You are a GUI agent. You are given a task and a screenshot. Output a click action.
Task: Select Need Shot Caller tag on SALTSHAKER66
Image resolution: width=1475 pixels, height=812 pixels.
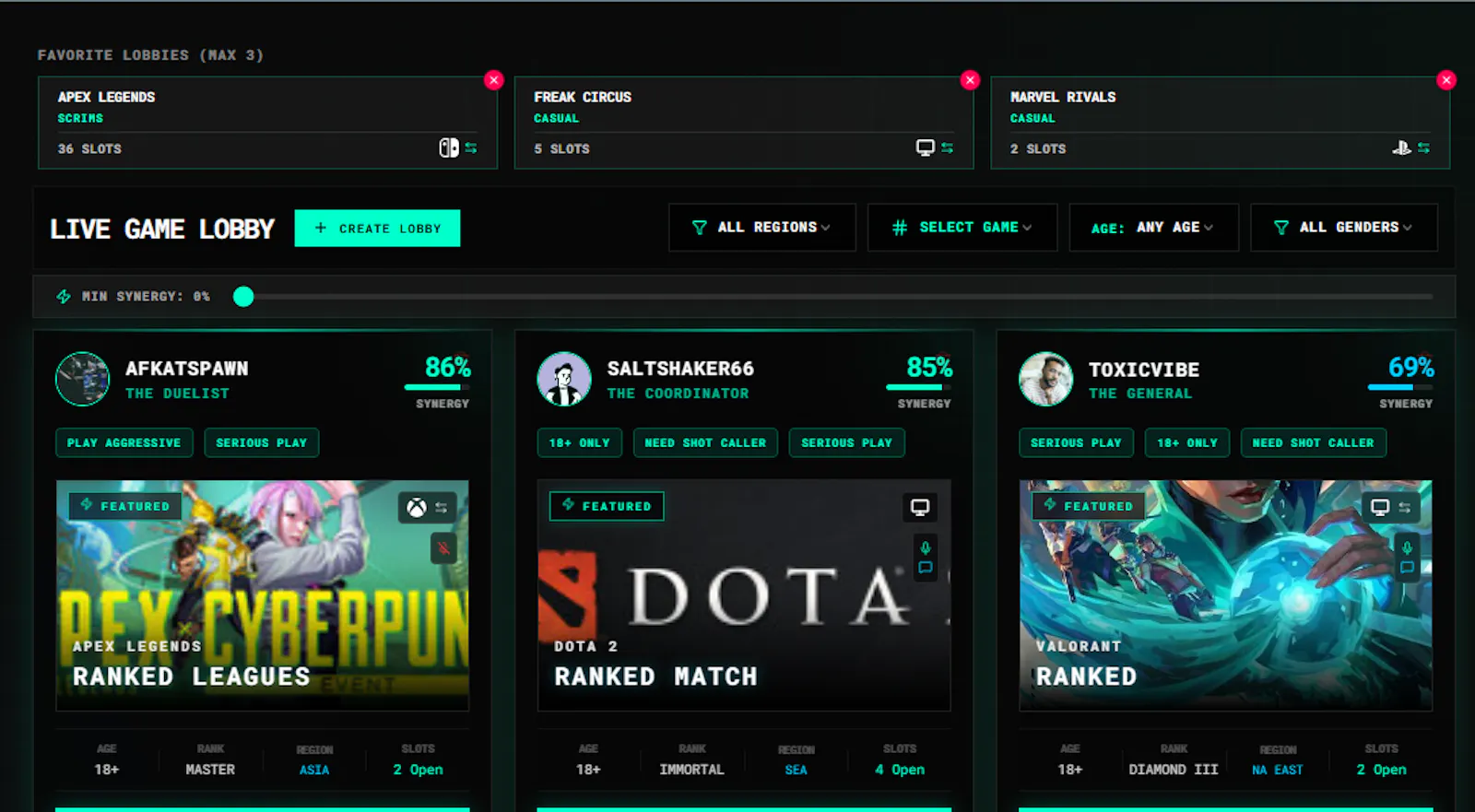coord(705,443)
